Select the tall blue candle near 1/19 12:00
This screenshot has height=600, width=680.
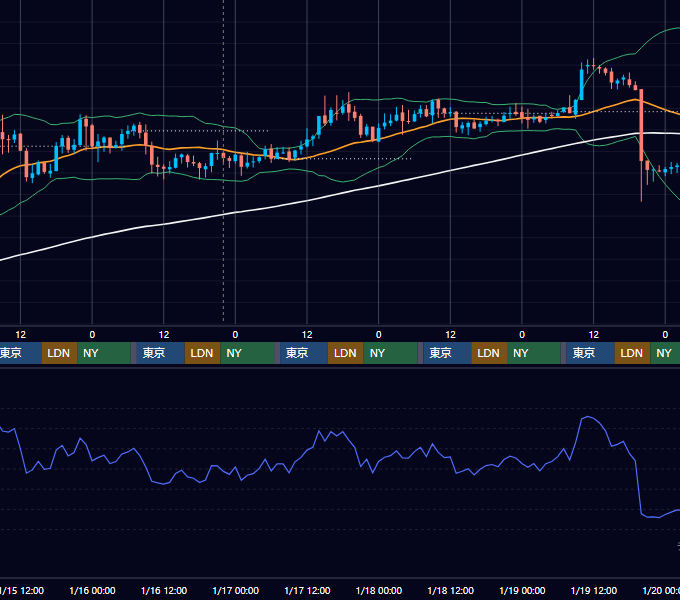coord(582,84)
